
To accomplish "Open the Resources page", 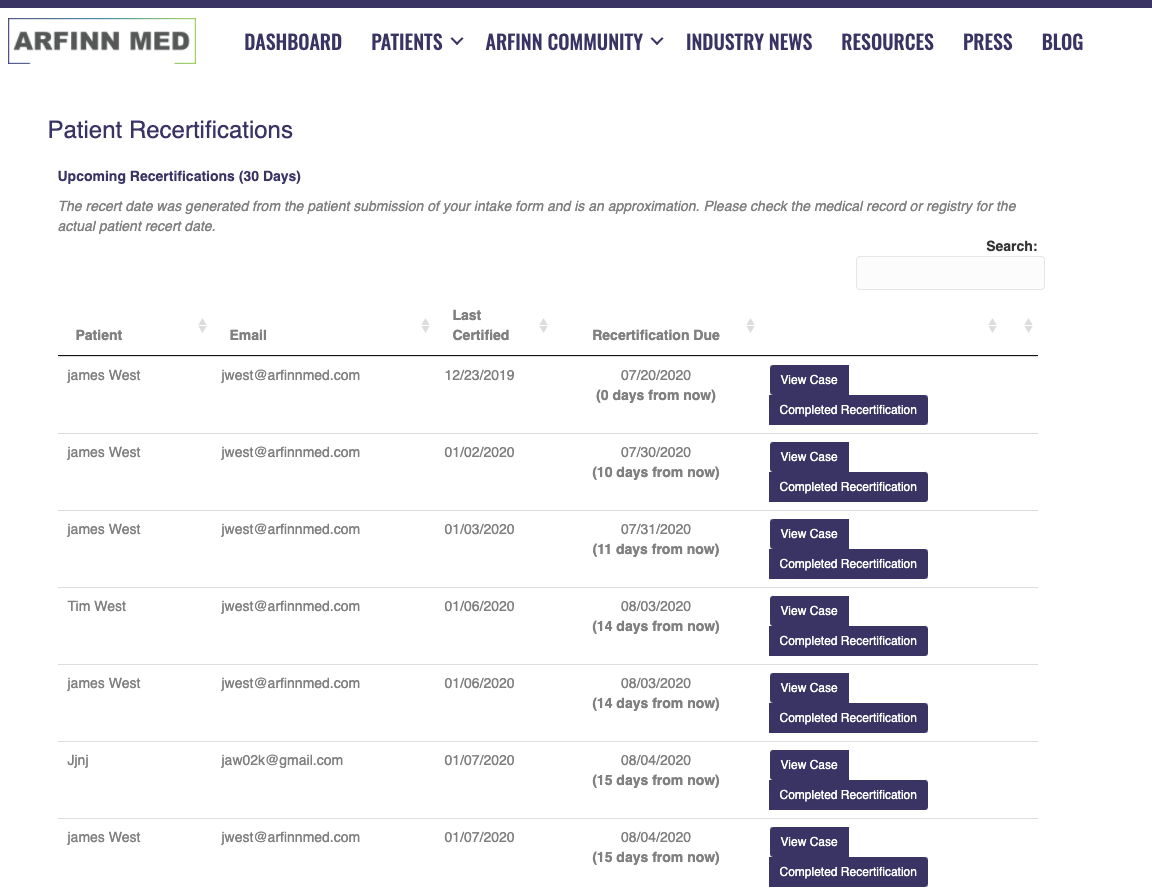I will tap(887, 42).
